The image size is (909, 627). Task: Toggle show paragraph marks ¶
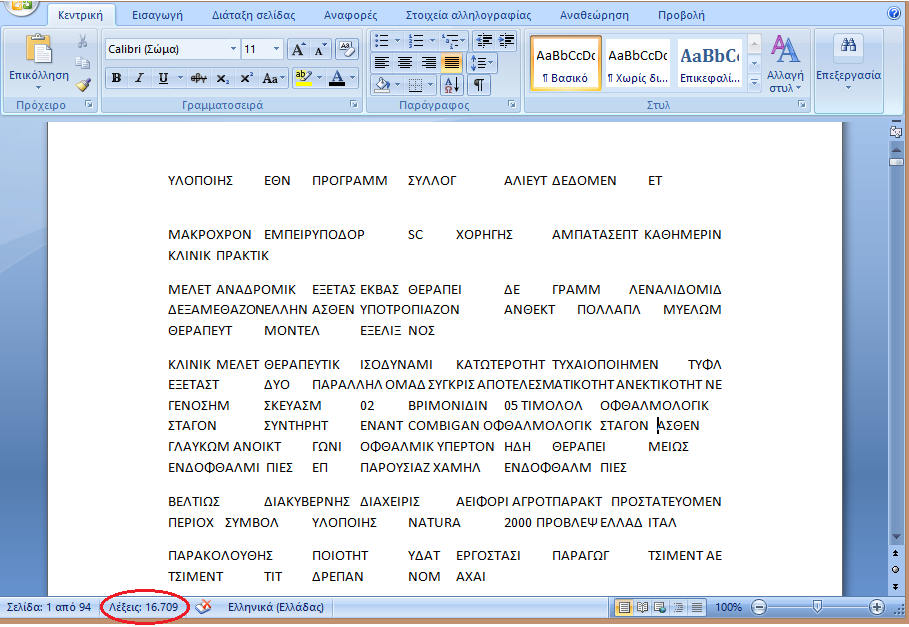pyautogui.click(x=479, y=85)
